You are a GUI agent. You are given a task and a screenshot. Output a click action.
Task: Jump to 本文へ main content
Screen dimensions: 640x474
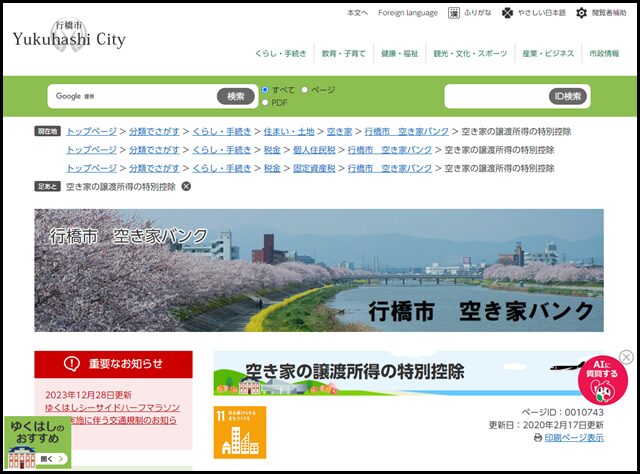click(x=357, y=13)
